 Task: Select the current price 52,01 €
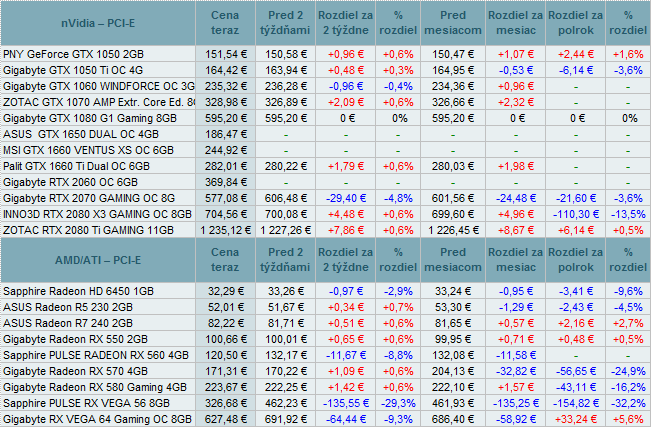point(225,307)
